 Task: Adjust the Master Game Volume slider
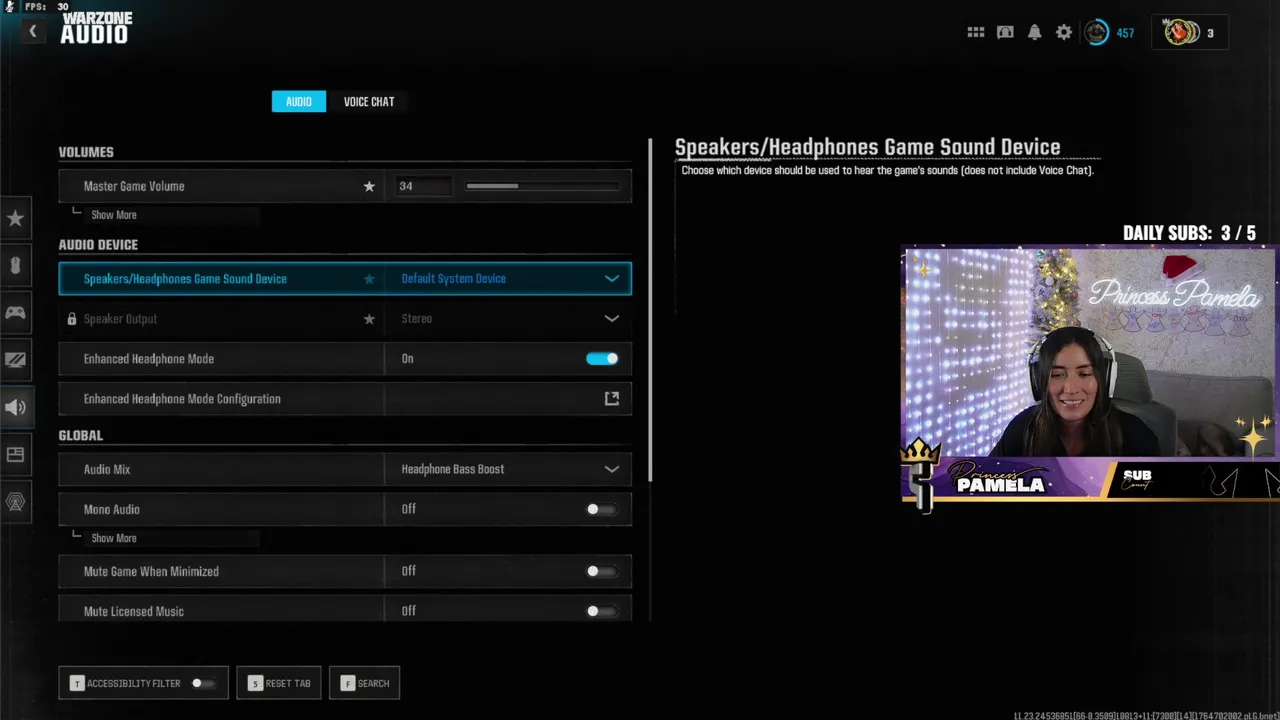[x=542, y=186]
